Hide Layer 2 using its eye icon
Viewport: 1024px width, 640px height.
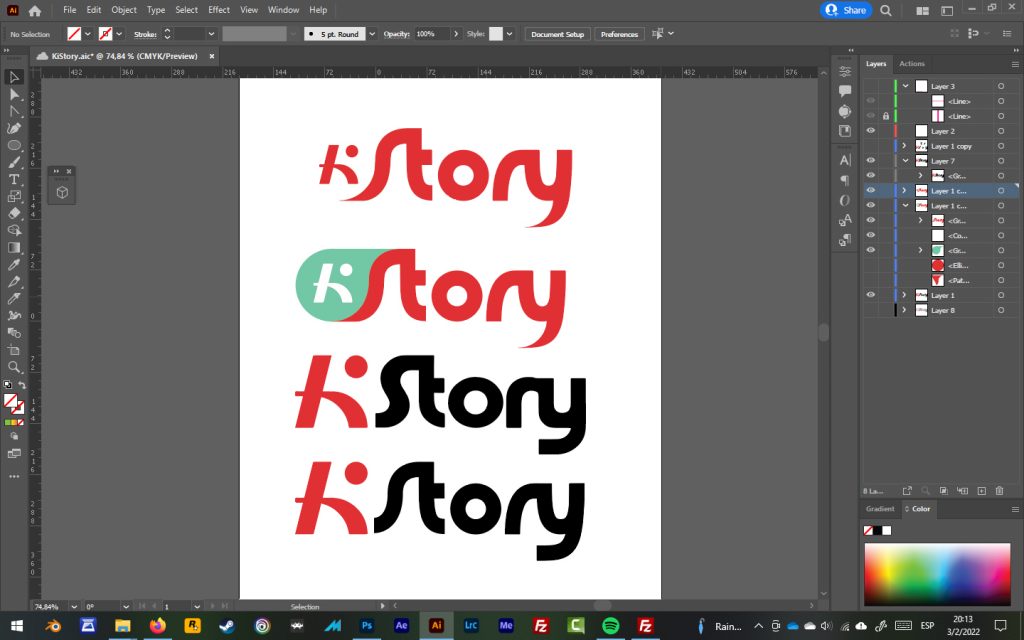tap(870, 131)
